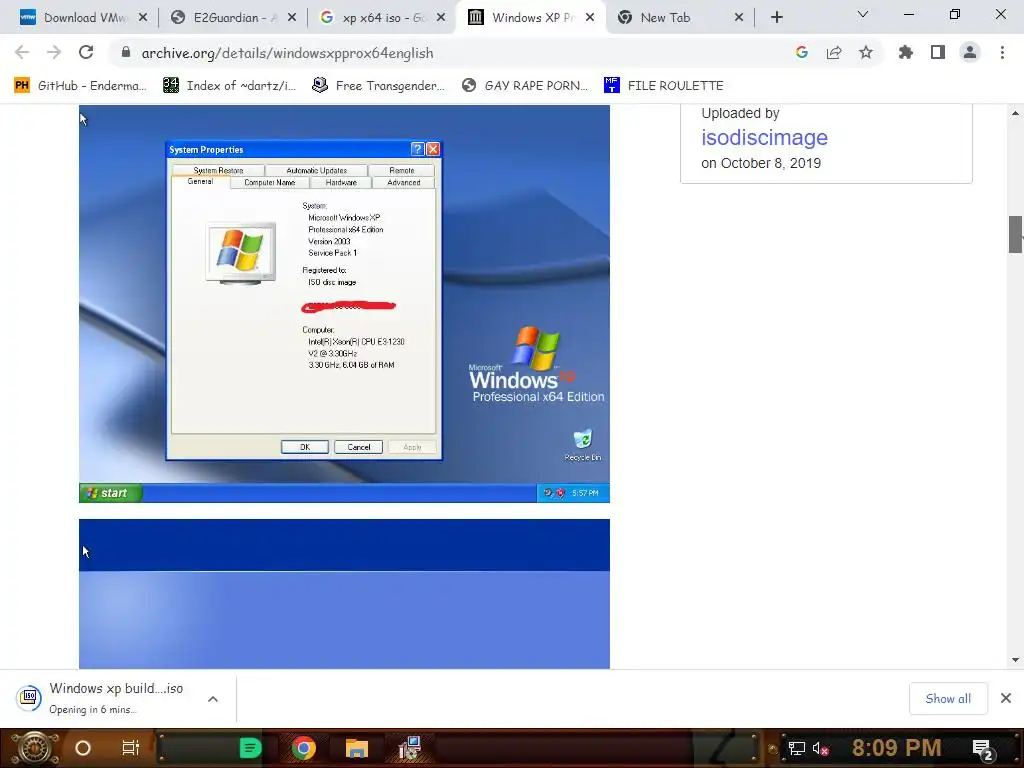The width and height of the screenshot is (1024, 768).
Task: Expand the tab search chevron
Action: pos(863,14)
